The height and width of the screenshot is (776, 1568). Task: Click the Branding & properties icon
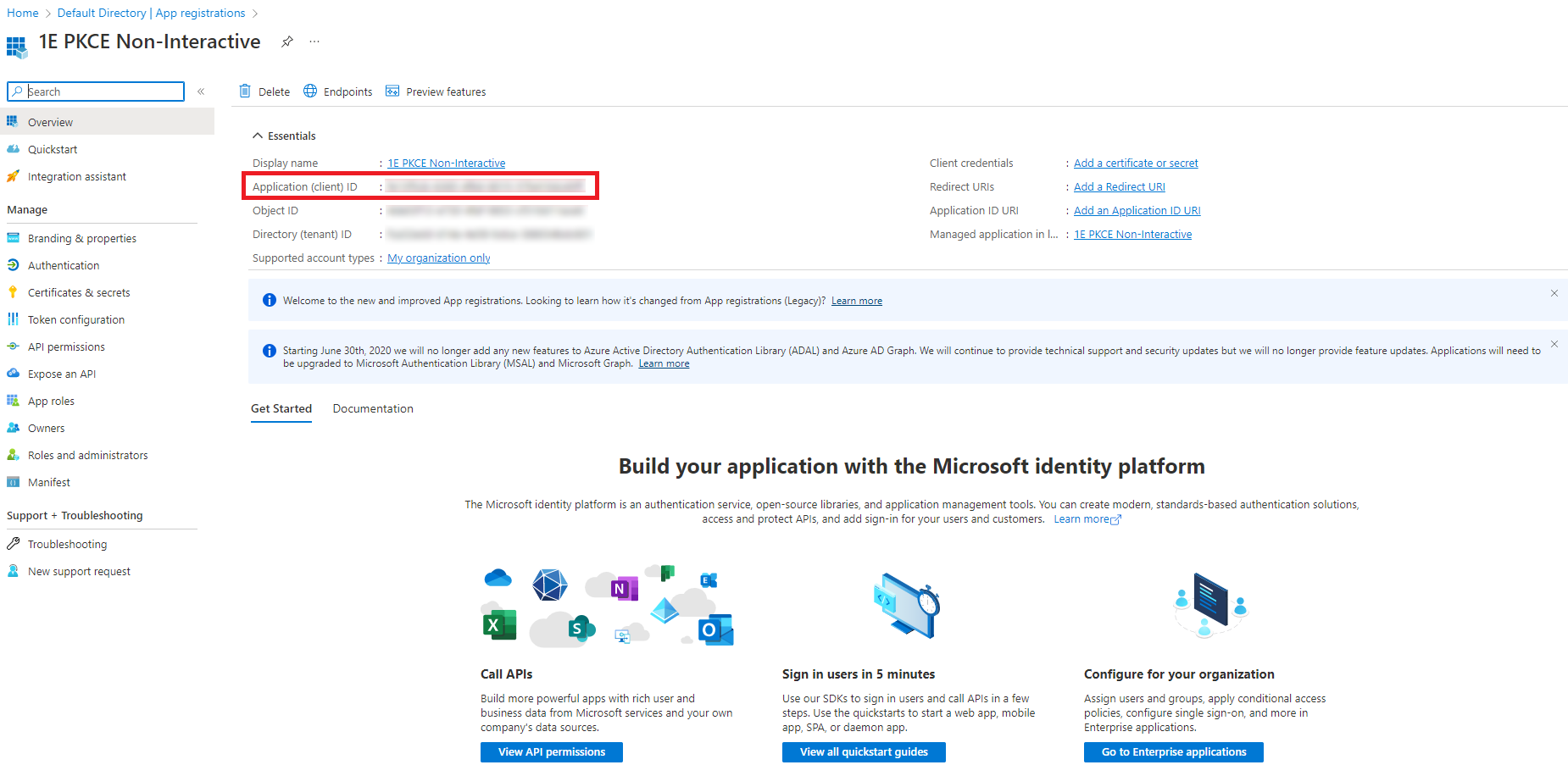(13, 238)
